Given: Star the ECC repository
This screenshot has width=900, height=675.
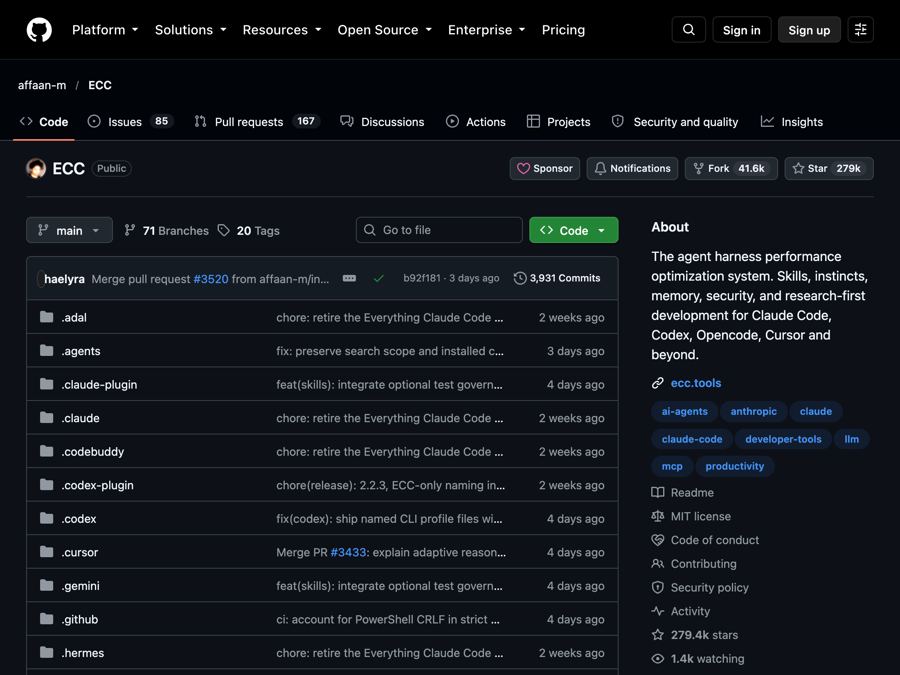Looking at the screenshot, I should coord(828,168).
